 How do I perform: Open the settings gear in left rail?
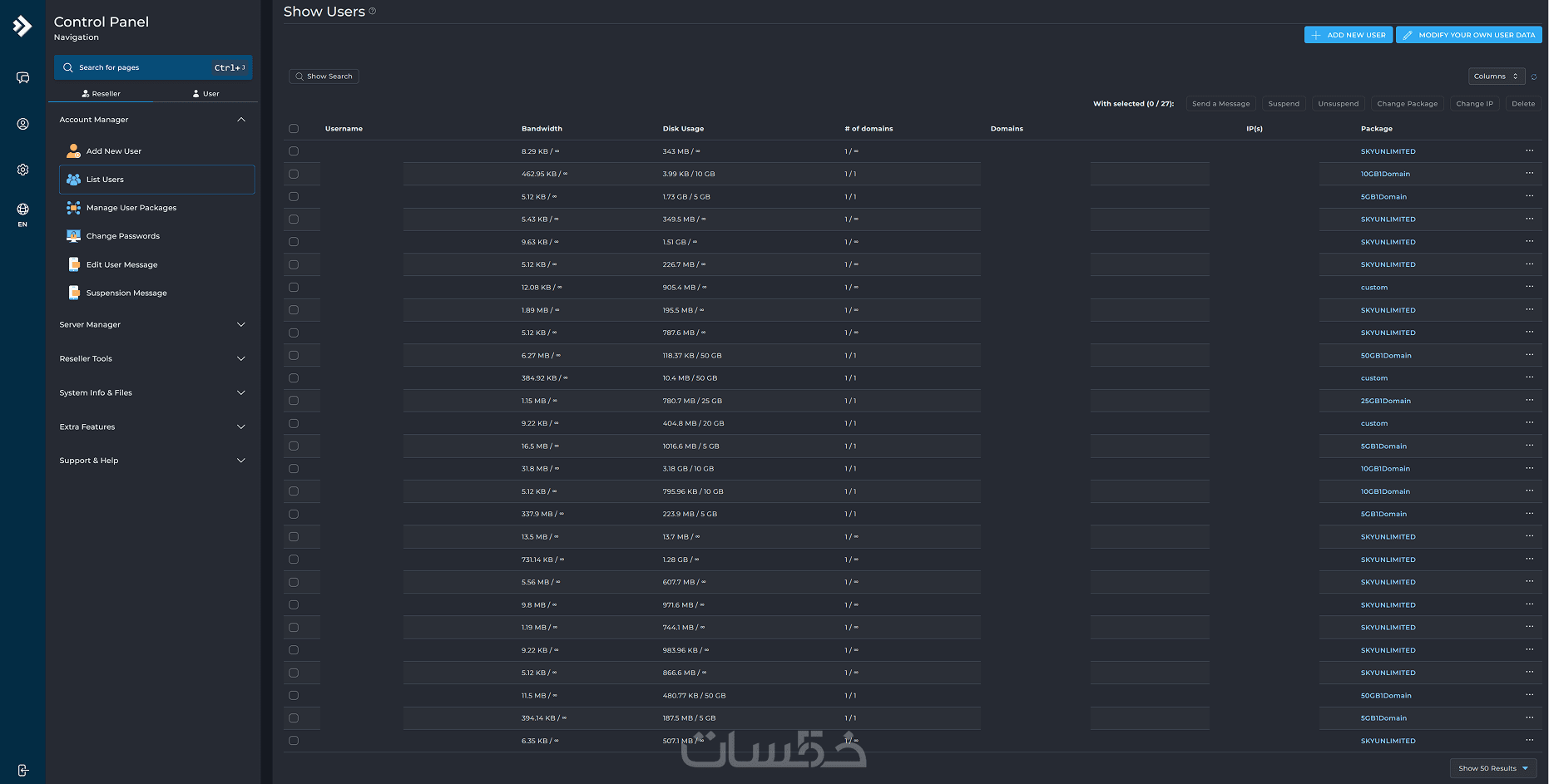[22, 170]
